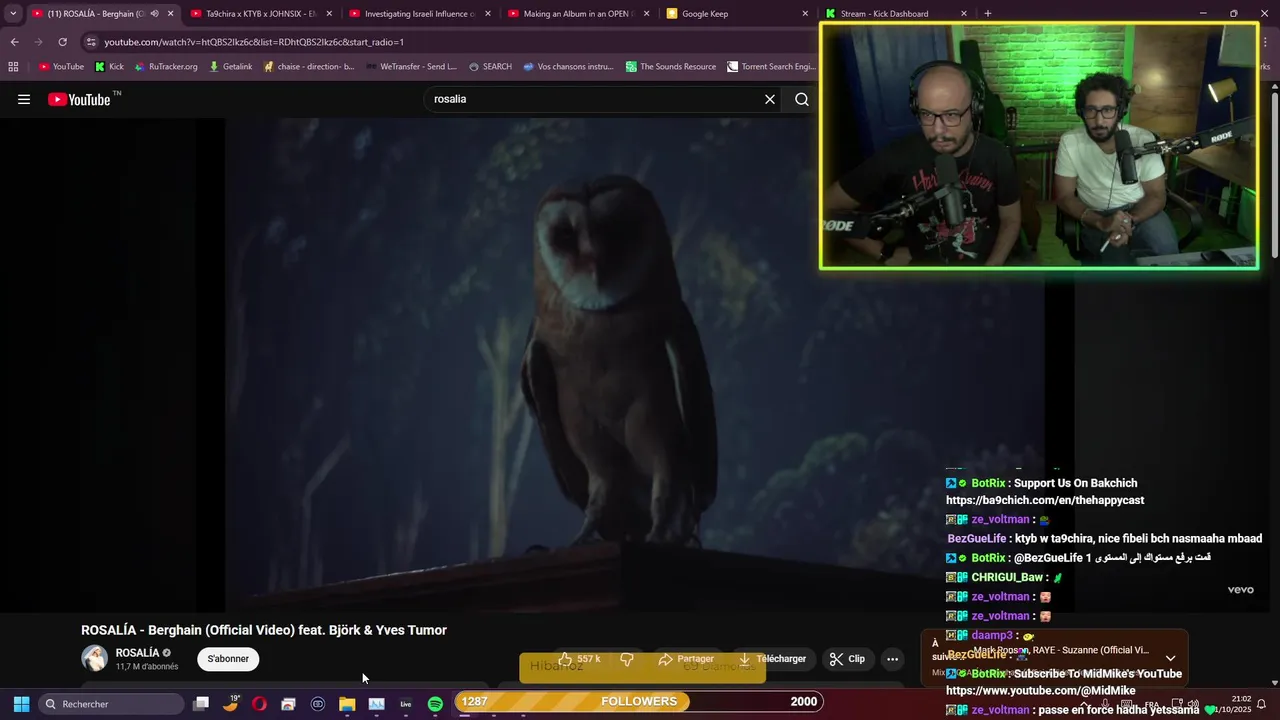This screenshot has height=720, width=1280.
Task: Open the Kick bookmark
Action: pos(109,67)
